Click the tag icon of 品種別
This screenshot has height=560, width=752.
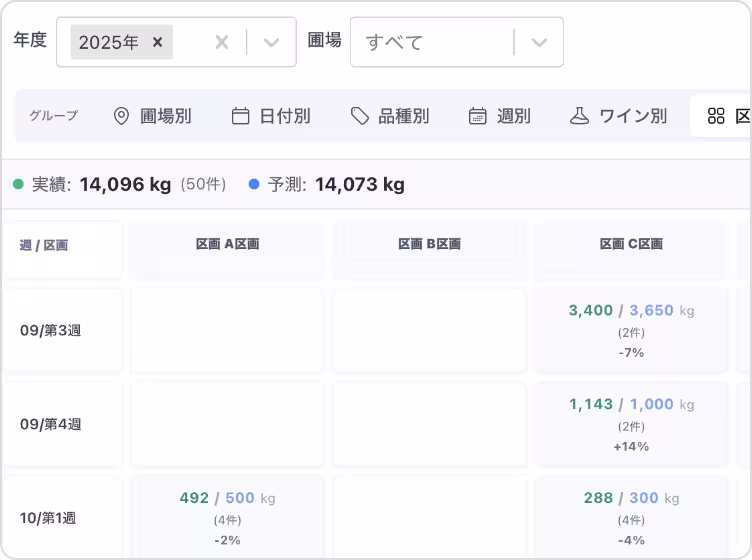tap(360, 116)
